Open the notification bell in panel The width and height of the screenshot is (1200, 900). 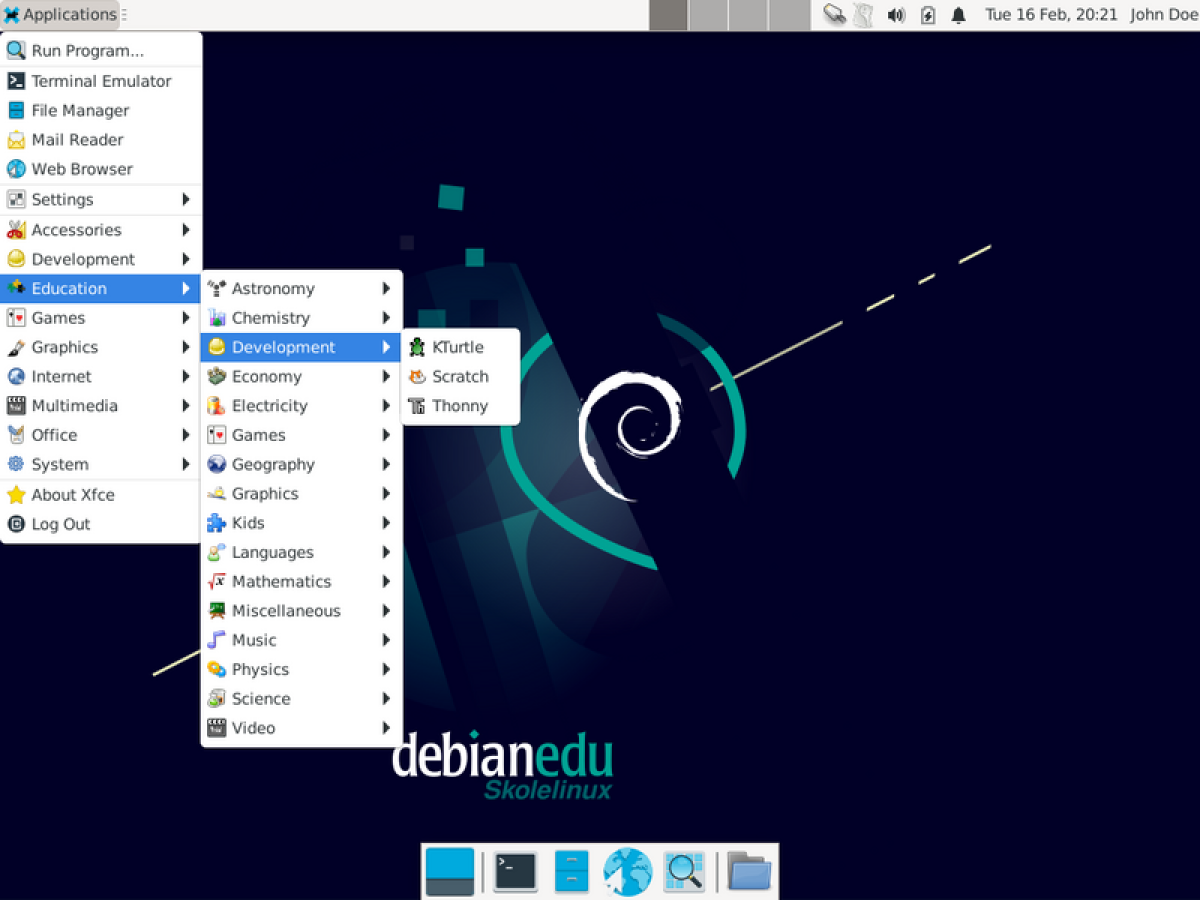[x=958, y=15]
